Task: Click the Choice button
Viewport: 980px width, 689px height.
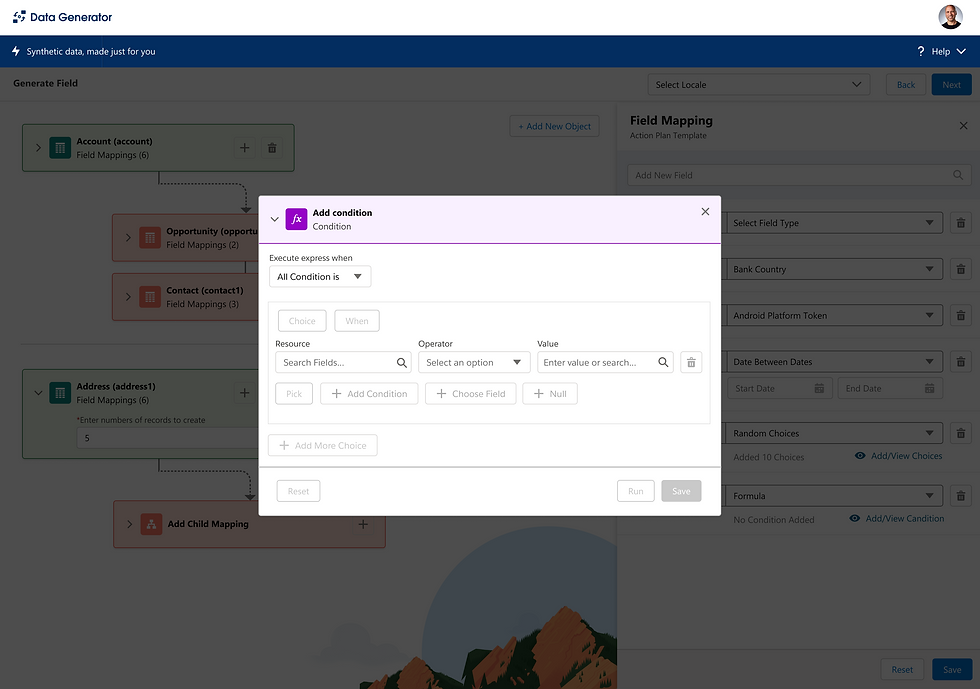Action: click(302, 321)
